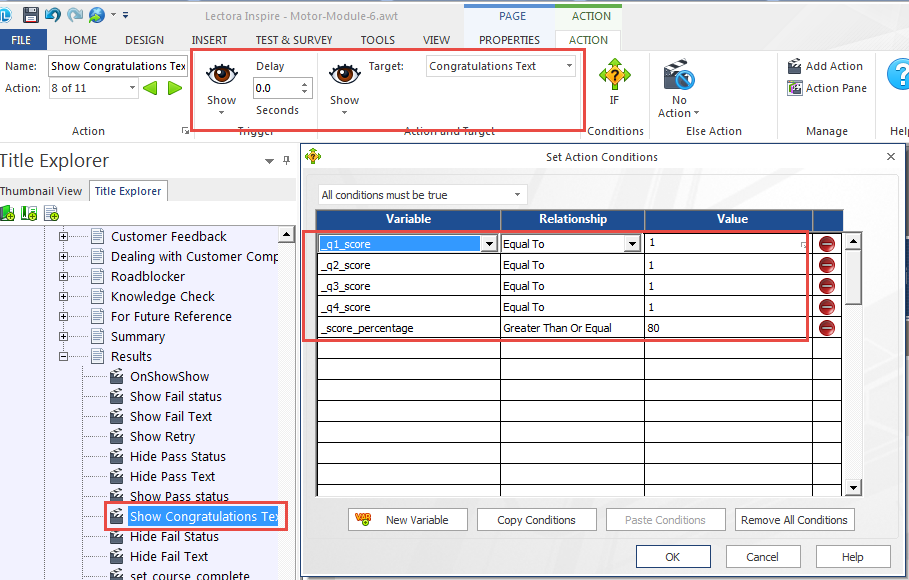Click the Help button in the conditions dialog
909x580 pixels.
852,557
